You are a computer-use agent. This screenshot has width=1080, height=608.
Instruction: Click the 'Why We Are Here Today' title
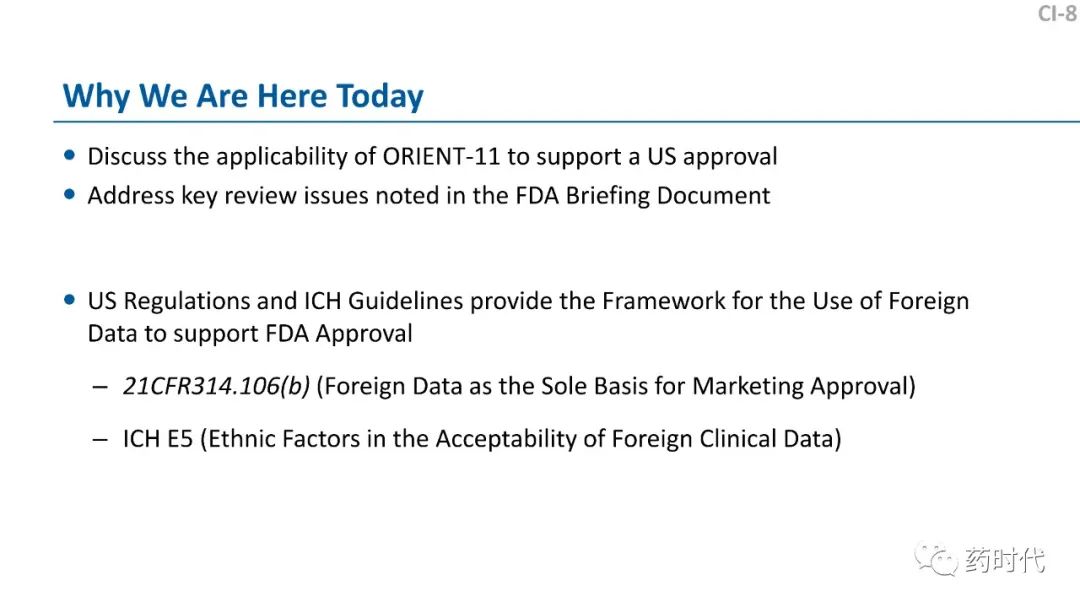coord(243,95)
